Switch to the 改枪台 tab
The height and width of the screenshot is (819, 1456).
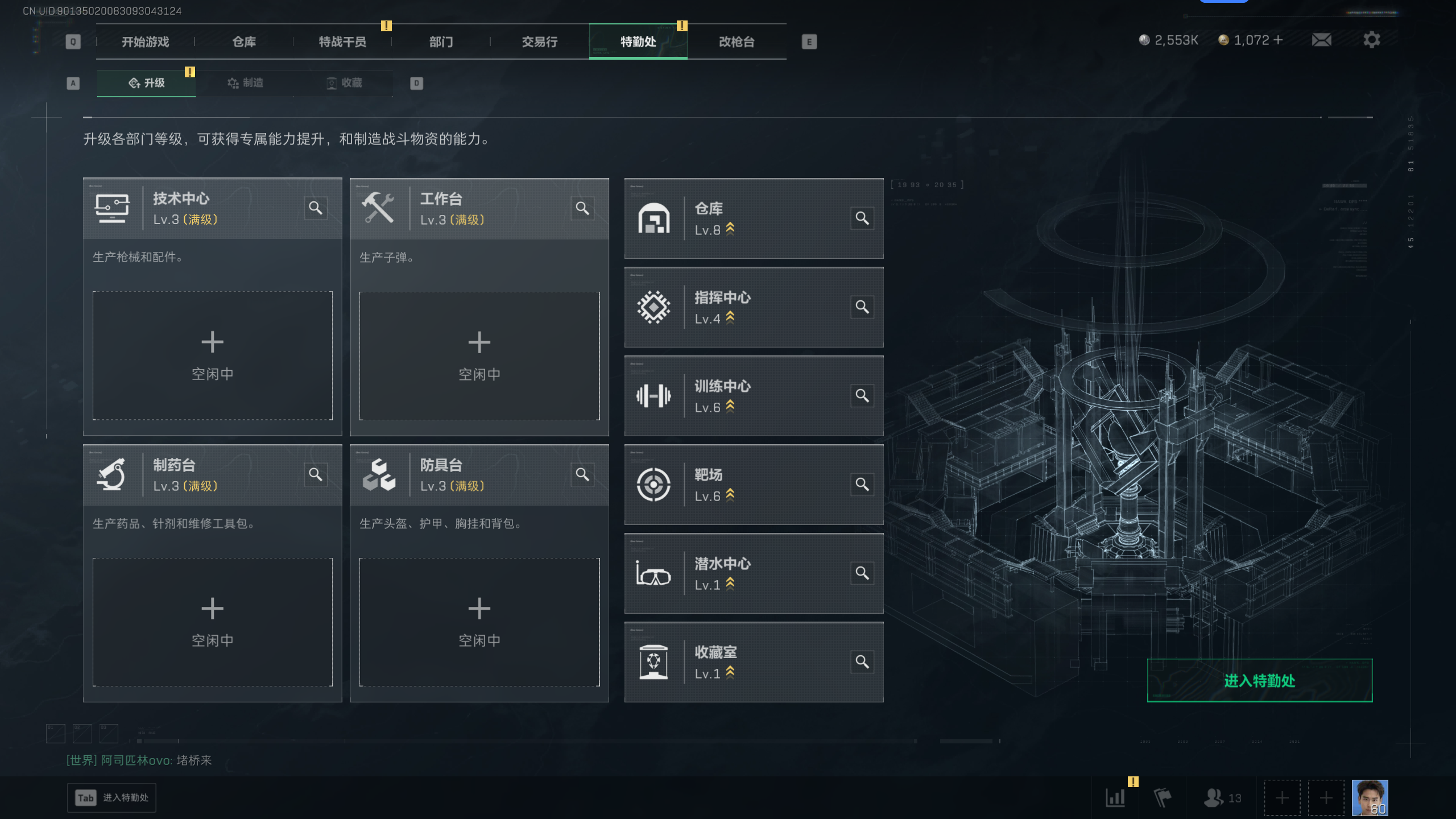[737, 42]
